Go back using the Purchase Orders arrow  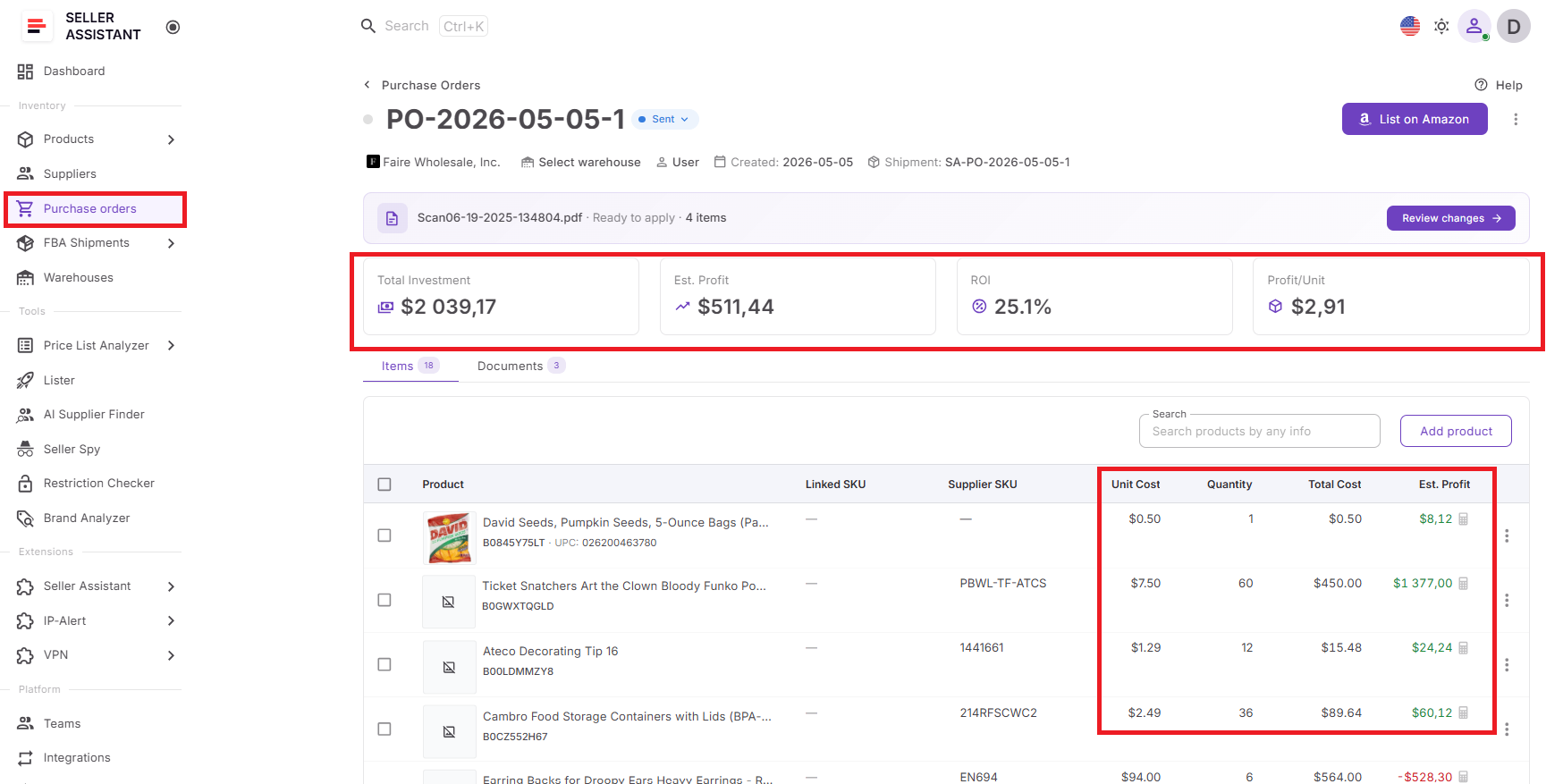(367, 85)
